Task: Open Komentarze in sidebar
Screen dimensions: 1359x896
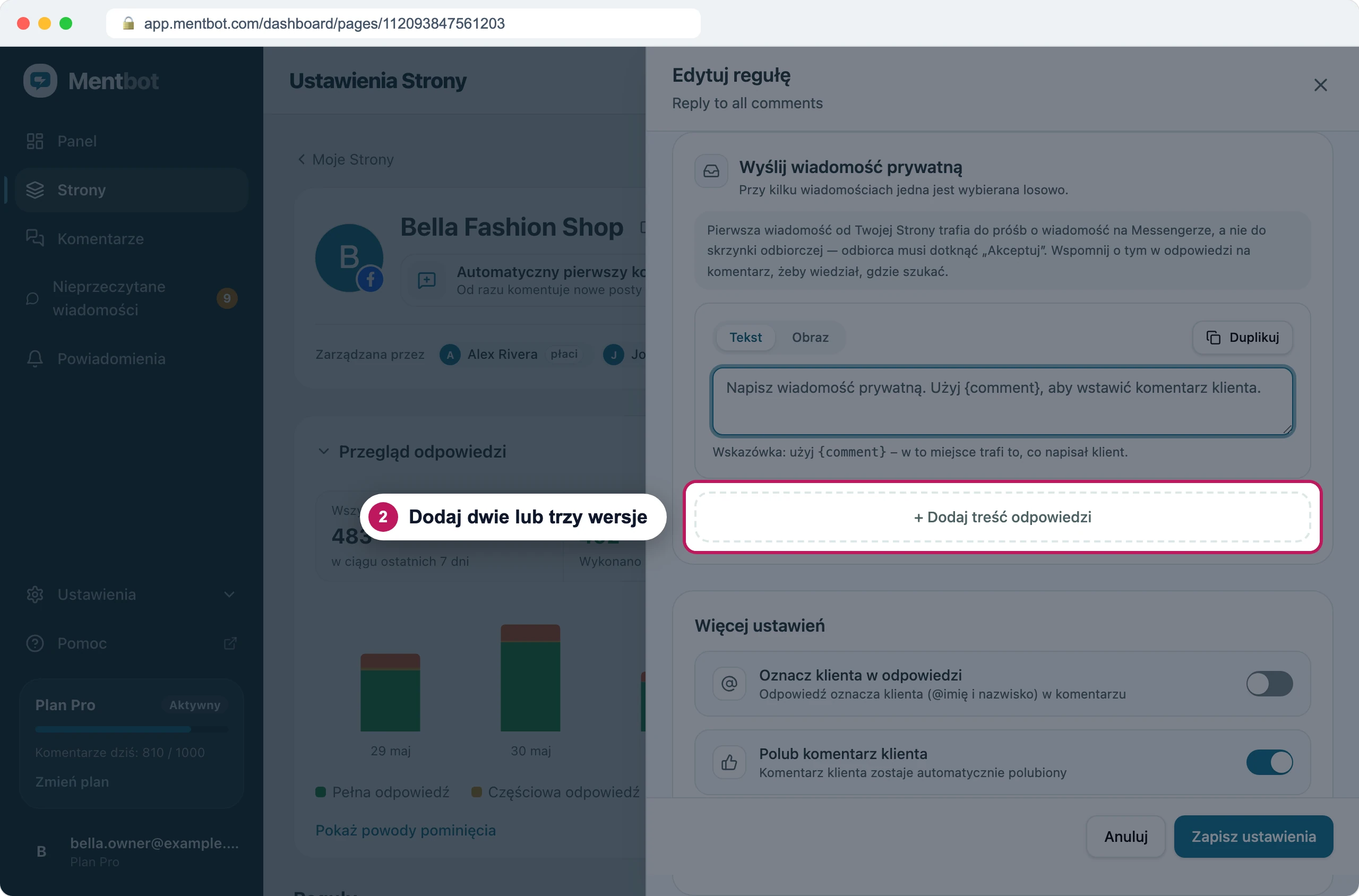Action: click(x=132, y=238)
